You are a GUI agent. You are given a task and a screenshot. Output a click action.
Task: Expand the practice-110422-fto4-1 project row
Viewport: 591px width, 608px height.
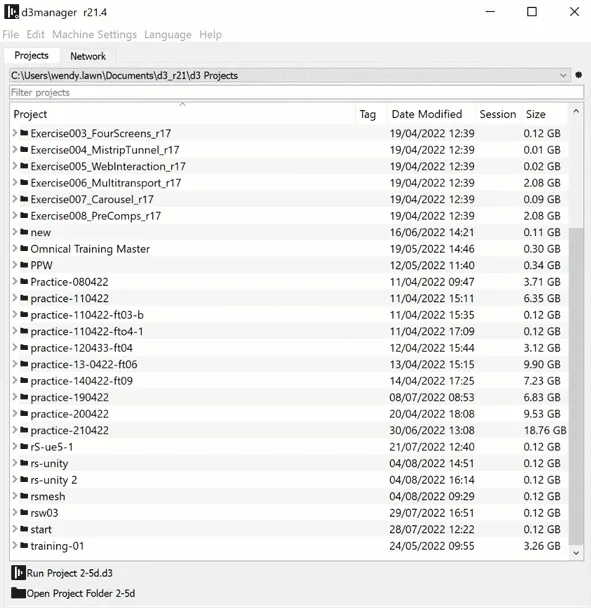15,331
